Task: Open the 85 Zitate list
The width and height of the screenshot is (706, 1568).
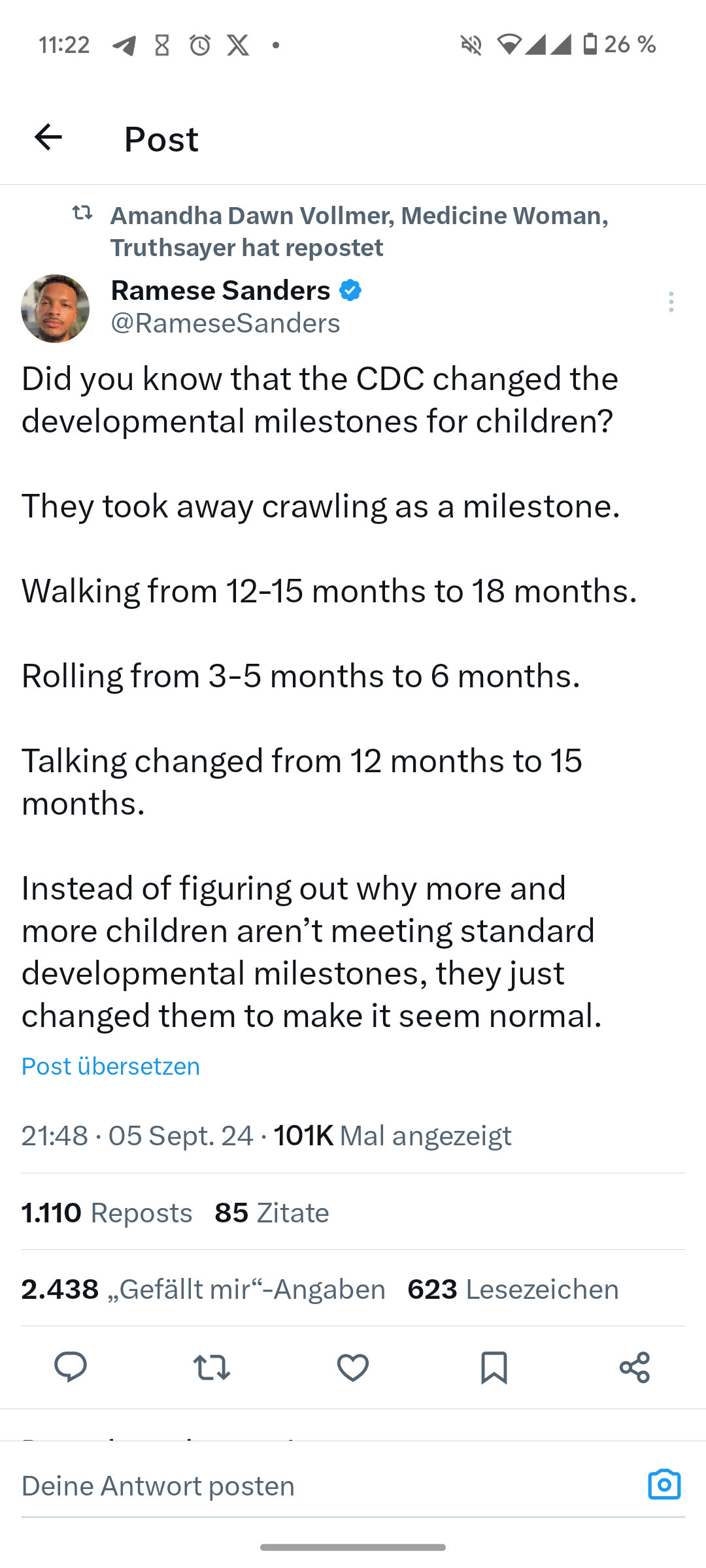Action: [271, 1213]
